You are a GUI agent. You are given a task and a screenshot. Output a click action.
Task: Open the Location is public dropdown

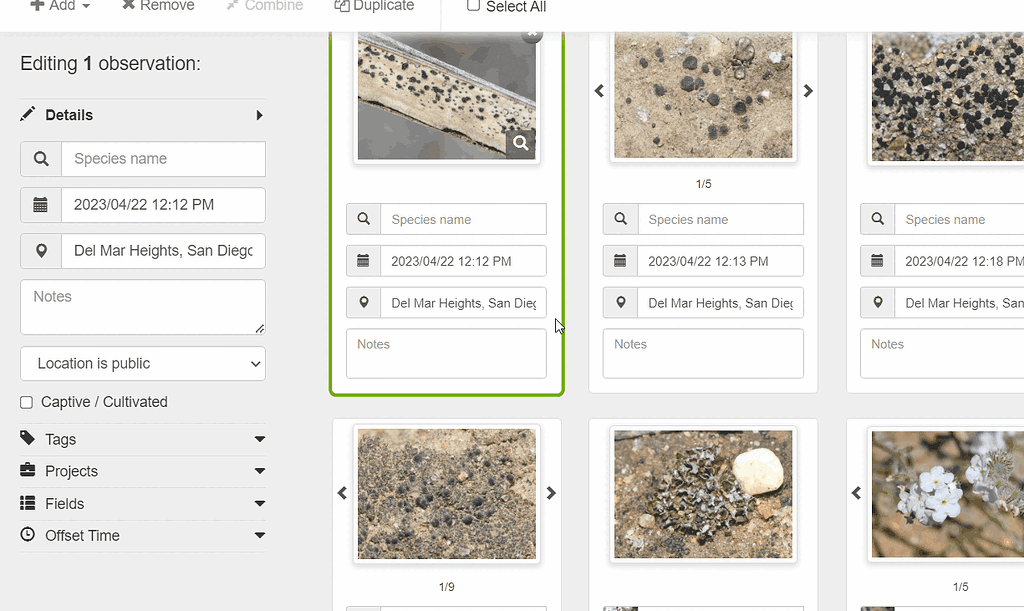pos(142,364)
